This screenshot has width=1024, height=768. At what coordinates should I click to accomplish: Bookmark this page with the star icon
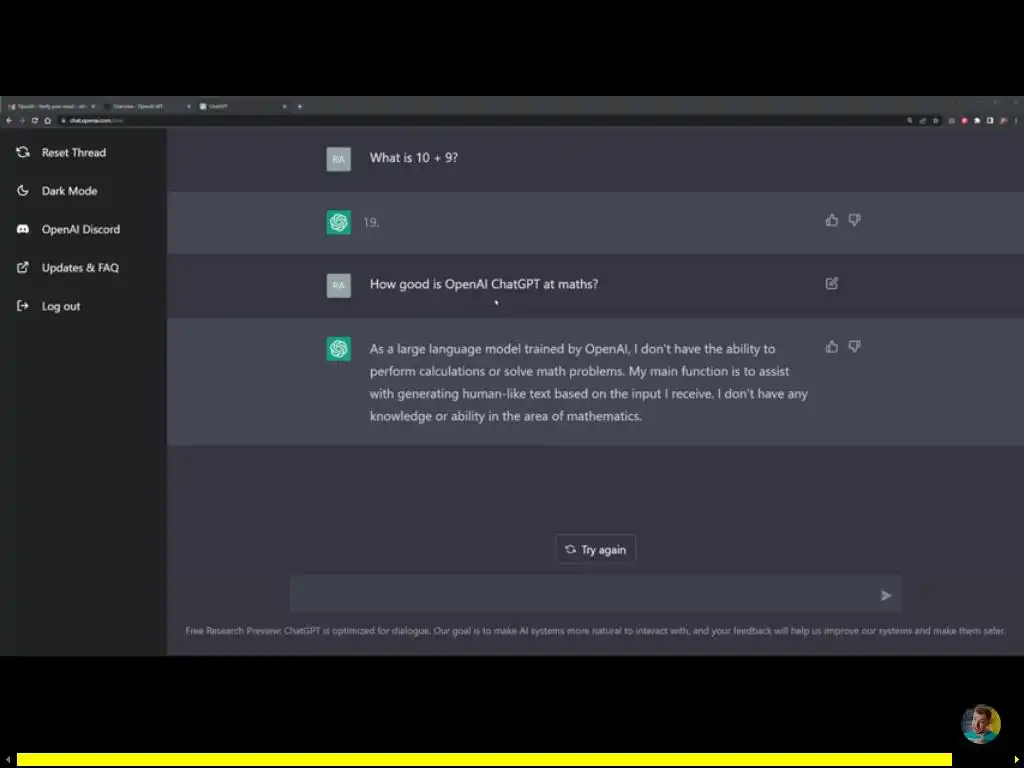tap(936, 120)
